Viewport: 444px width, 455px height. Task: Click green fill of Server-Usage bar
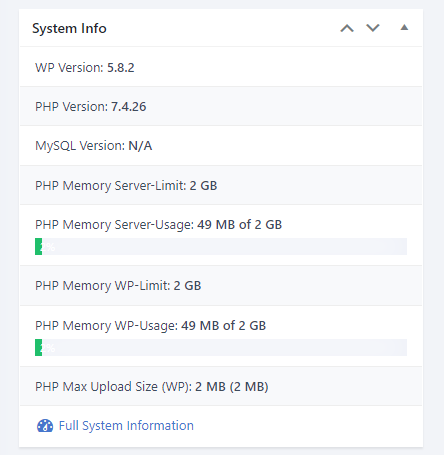(38, 247)
